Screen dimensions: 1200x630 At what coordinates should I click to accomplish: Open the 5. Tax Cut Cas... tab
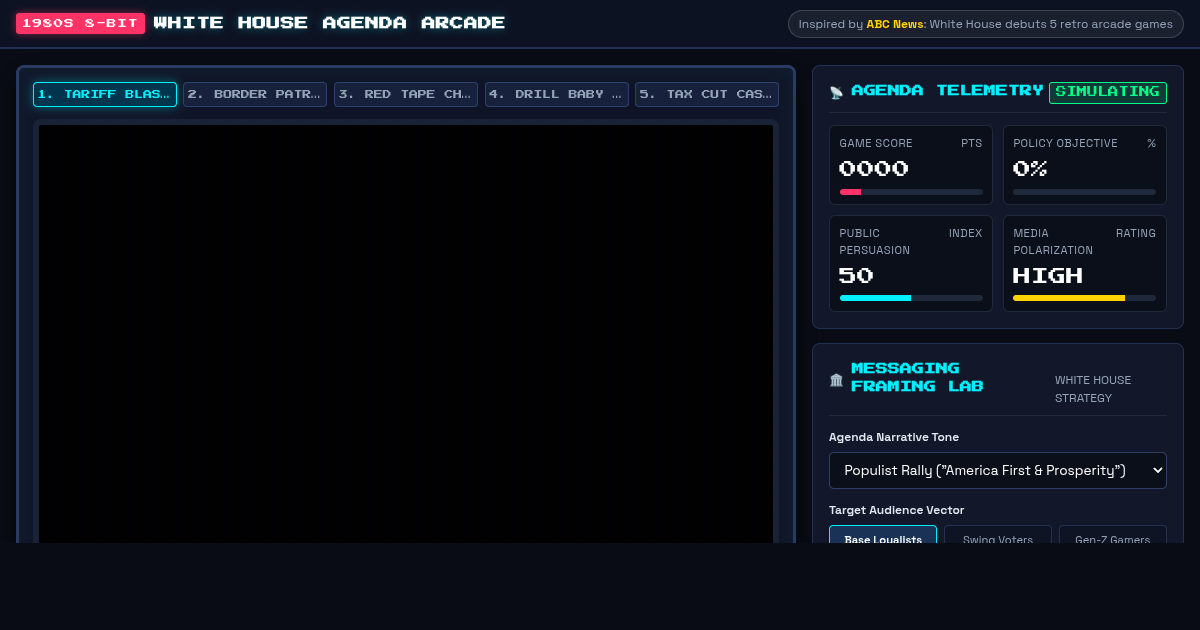(x=707, y=94)
